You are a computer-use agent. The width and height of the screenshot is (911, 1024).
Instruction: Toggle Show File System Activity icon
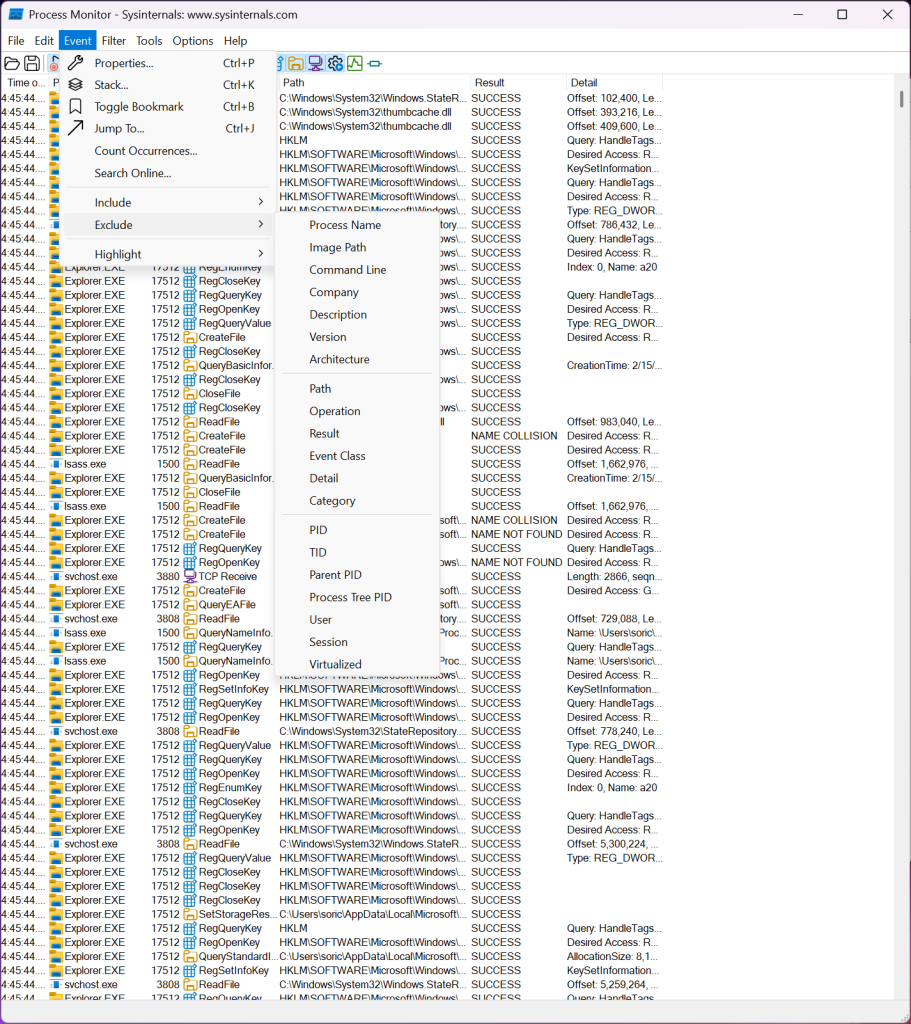point(296,63)
